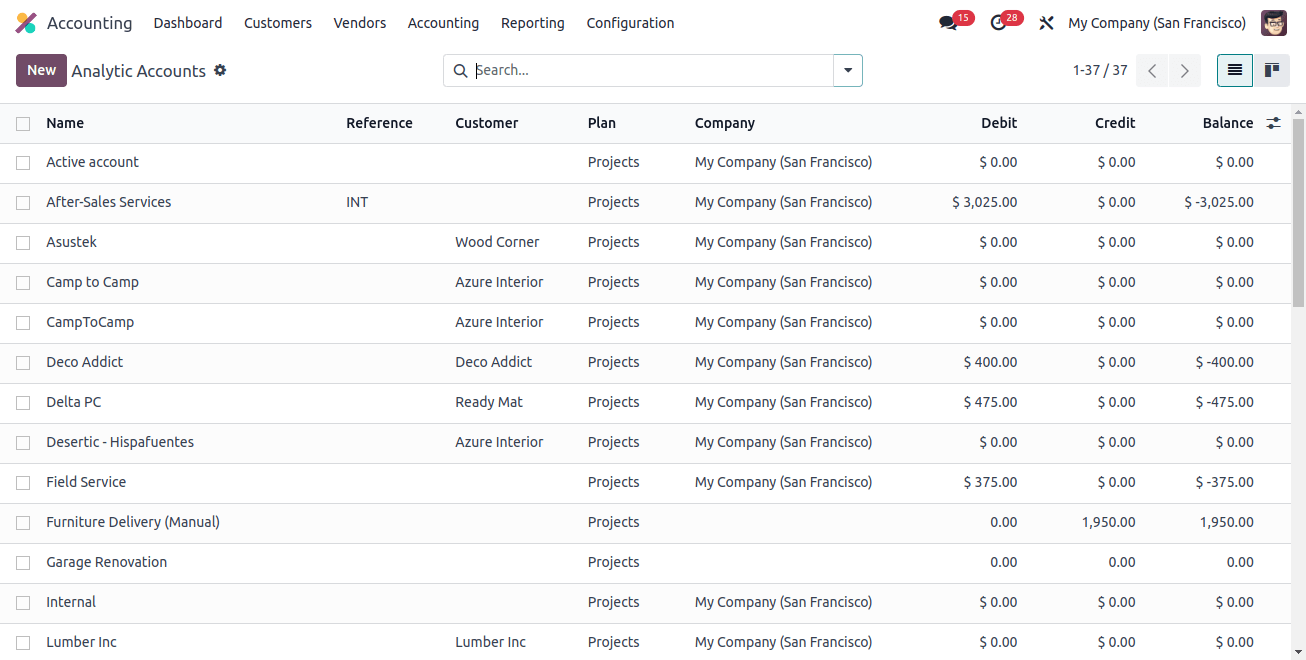Check the Active account row checkbox

[x=23, y=163]
